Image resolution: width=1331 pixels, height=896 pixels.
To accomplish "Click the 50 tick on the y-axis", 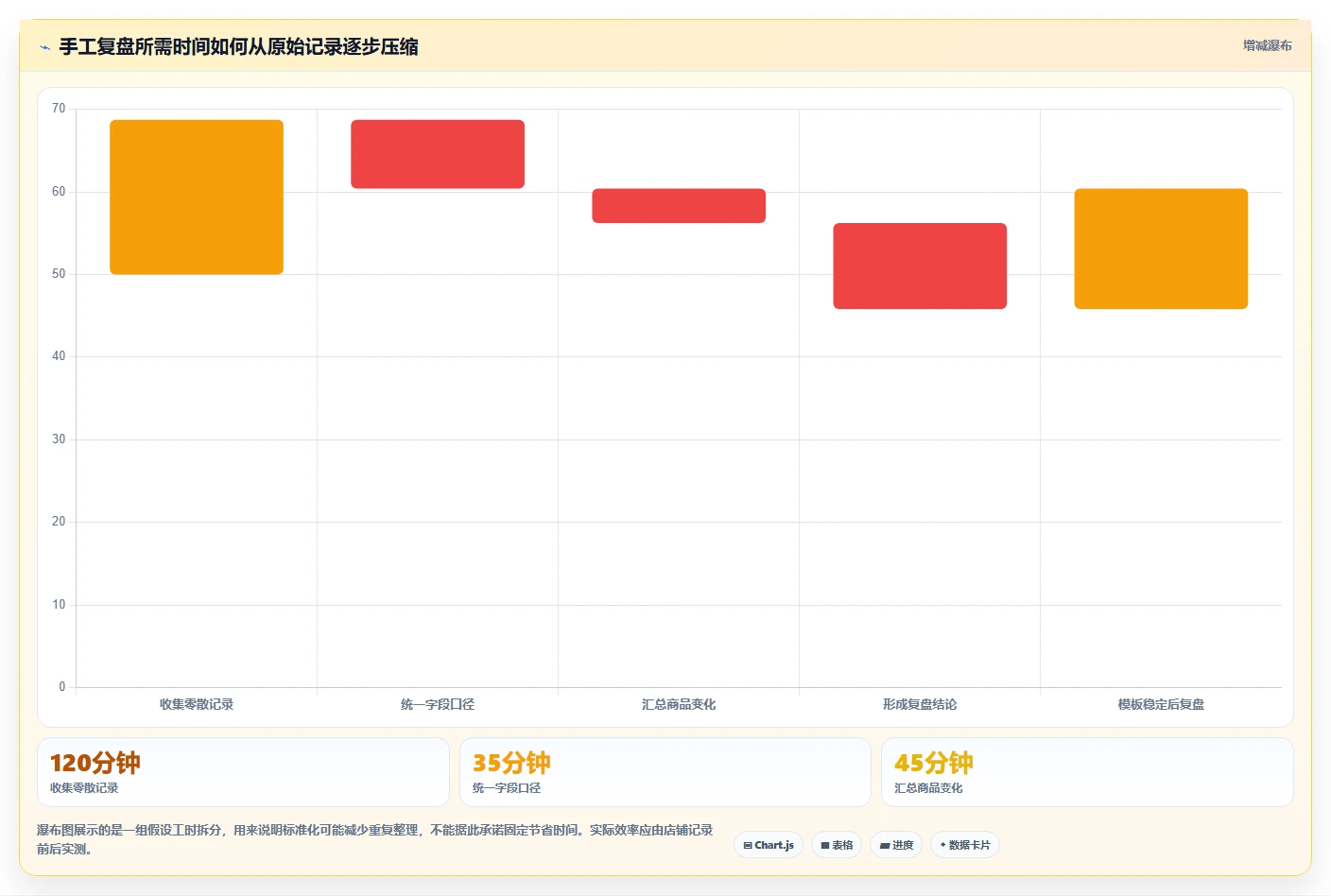I will (59, 274).
